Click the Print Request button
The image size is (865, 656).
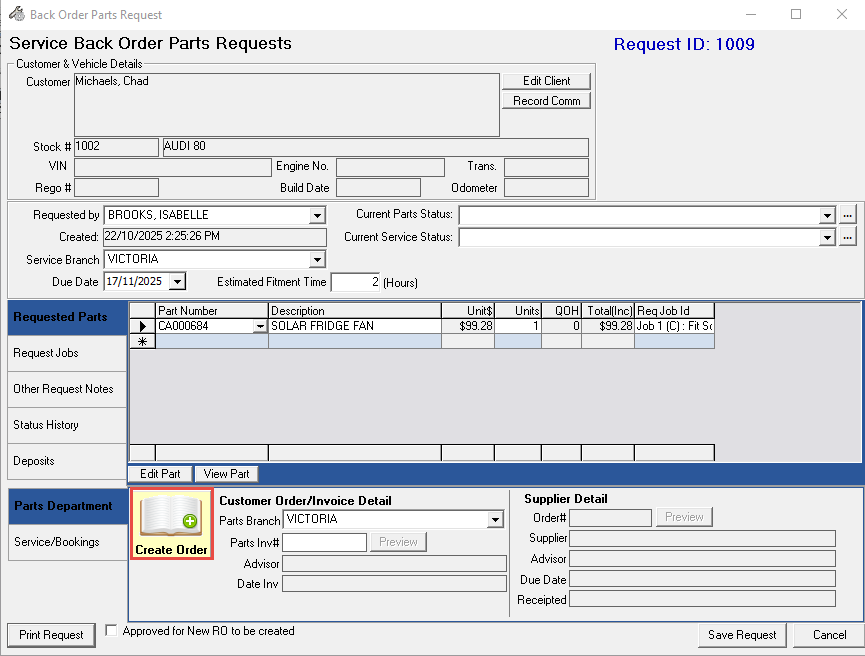(51, 635)
